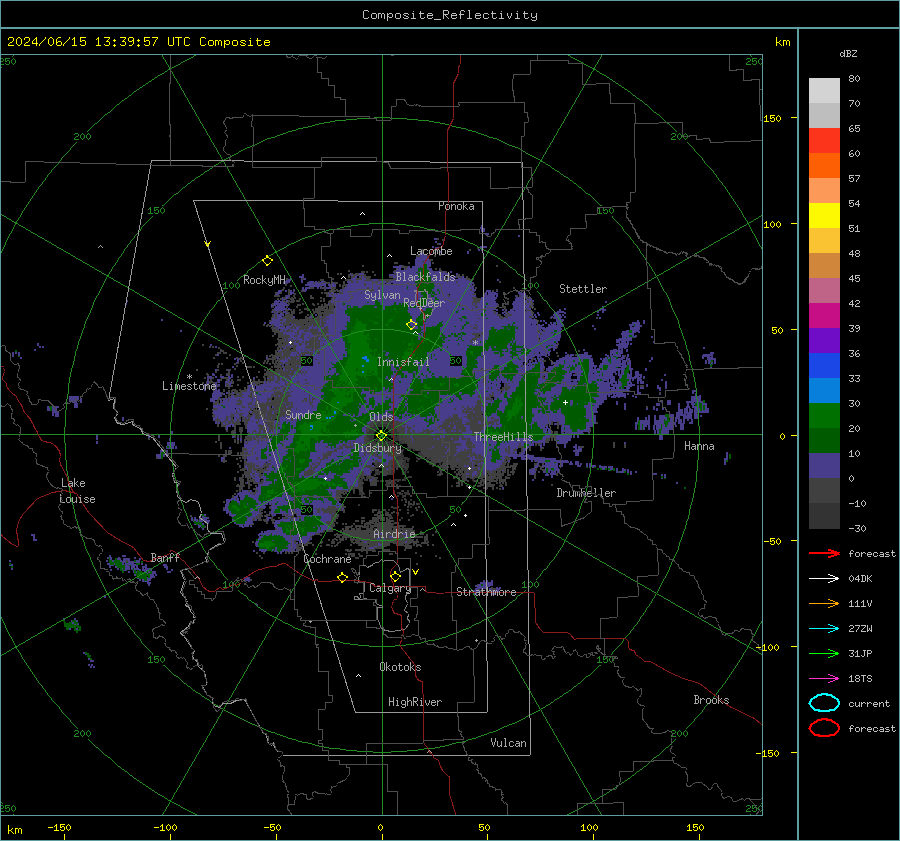This screenshot has height=841, width=900.
Task: Click the dBZ legend heading
Action: click(848, 53)
